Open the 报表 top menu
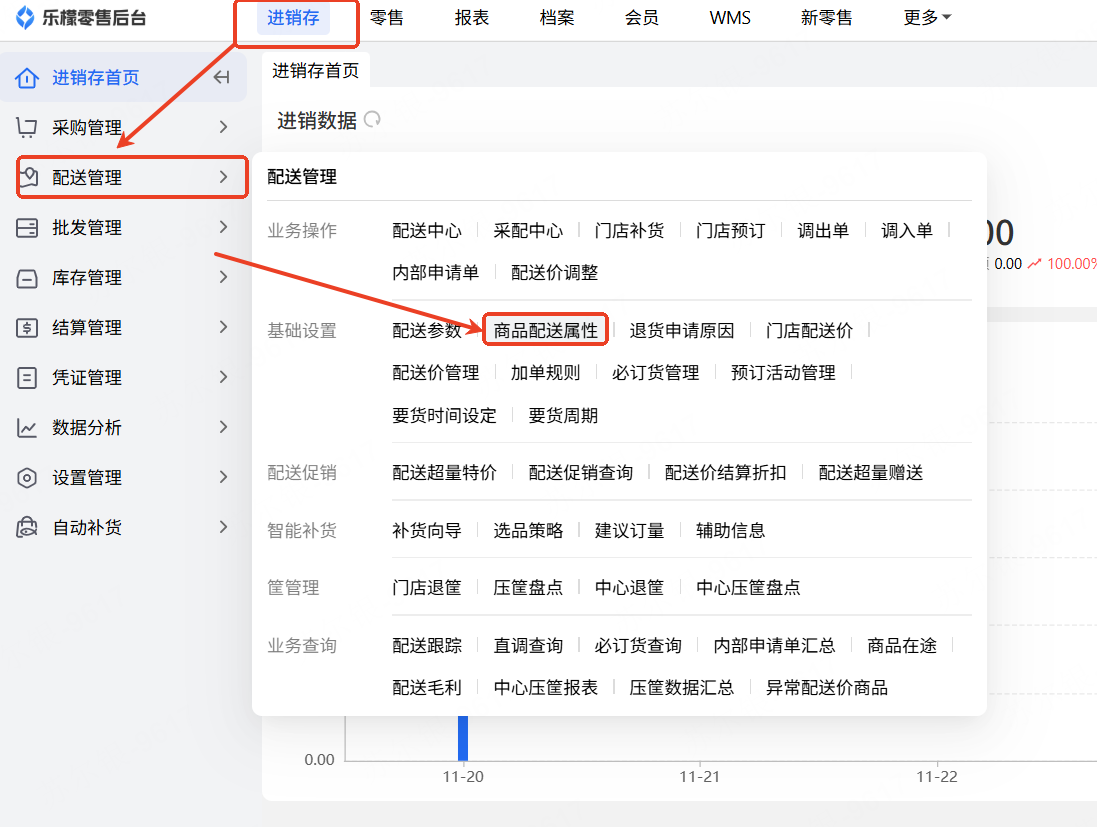This screenshot has height=827, width=1097. (x=472, y=17)
